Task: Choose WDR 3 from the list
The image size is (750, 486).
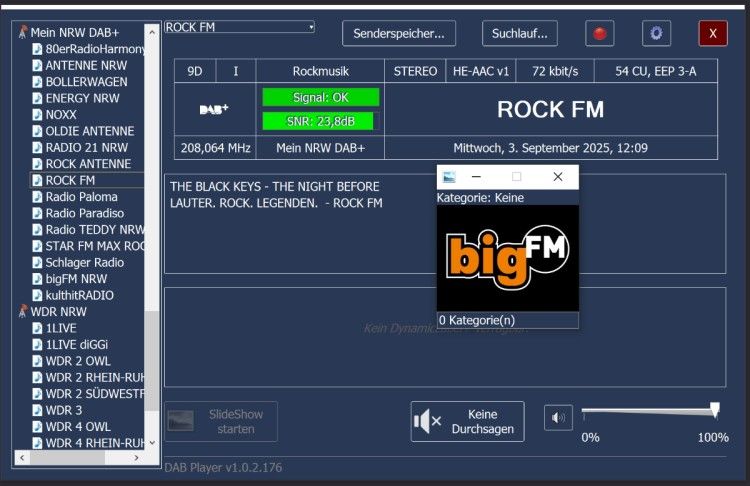Action: click(64, 410)
